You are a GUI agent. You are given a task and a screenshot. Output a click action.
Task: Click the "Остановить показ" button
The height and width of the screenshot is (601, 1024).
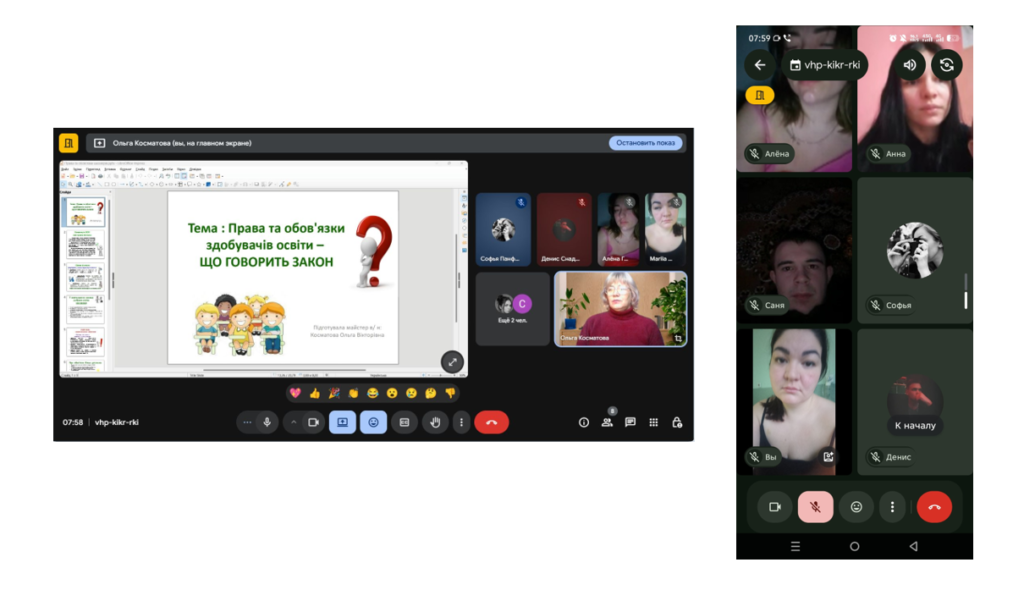click(646, 143)
